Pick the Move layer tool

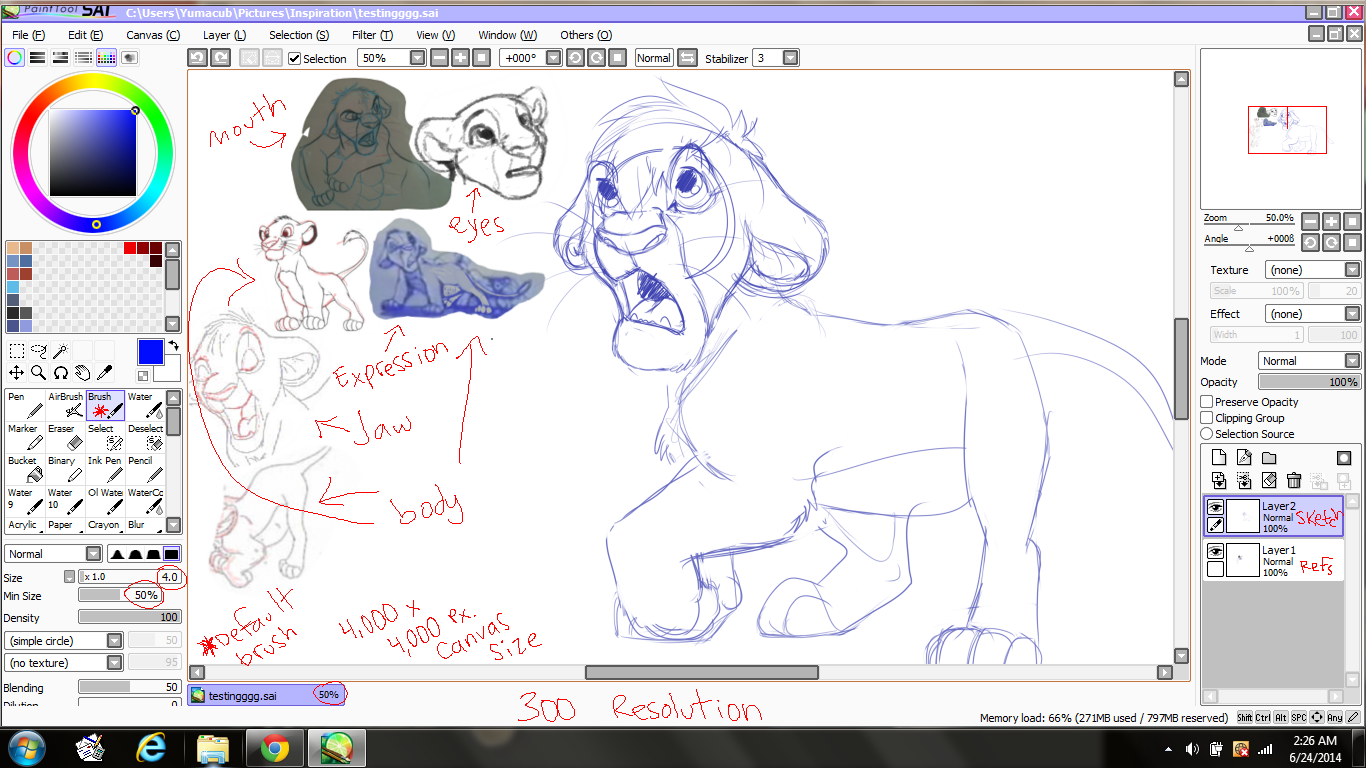[17, 373]
